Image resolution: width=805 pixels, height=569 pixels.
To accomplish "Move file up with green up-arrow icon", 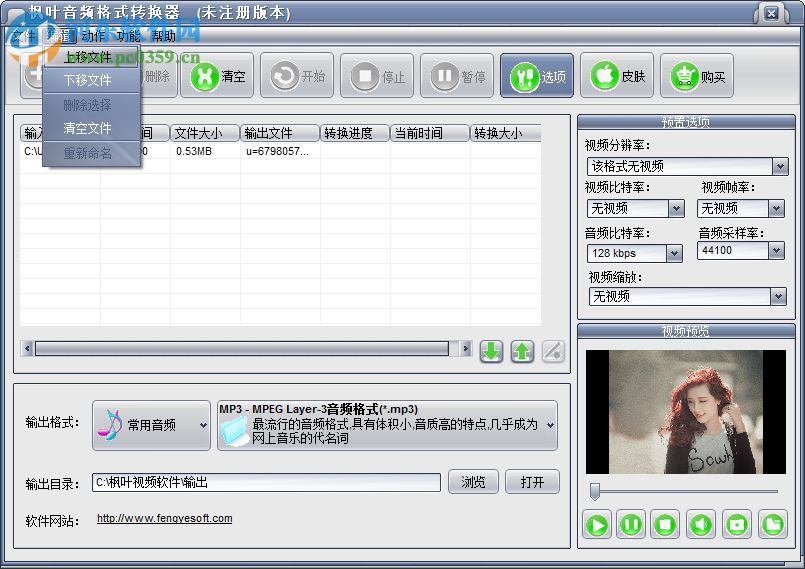I will point(522,351).
